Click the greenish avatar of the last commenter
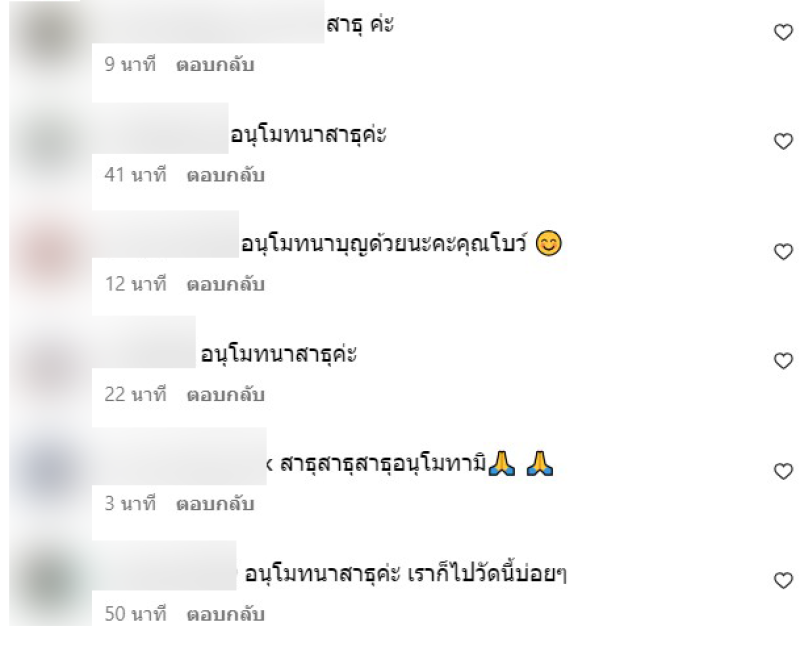The height and width of the screenshot is (647, 800). (x=50, y=582)
